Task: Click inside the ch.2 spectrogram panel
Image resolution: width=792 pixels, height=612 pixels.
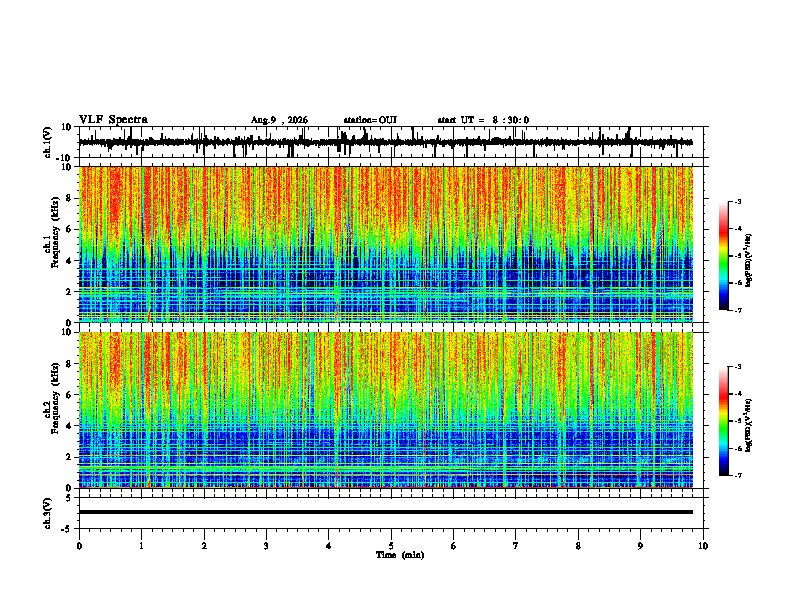Action: [x=386, y=410]
